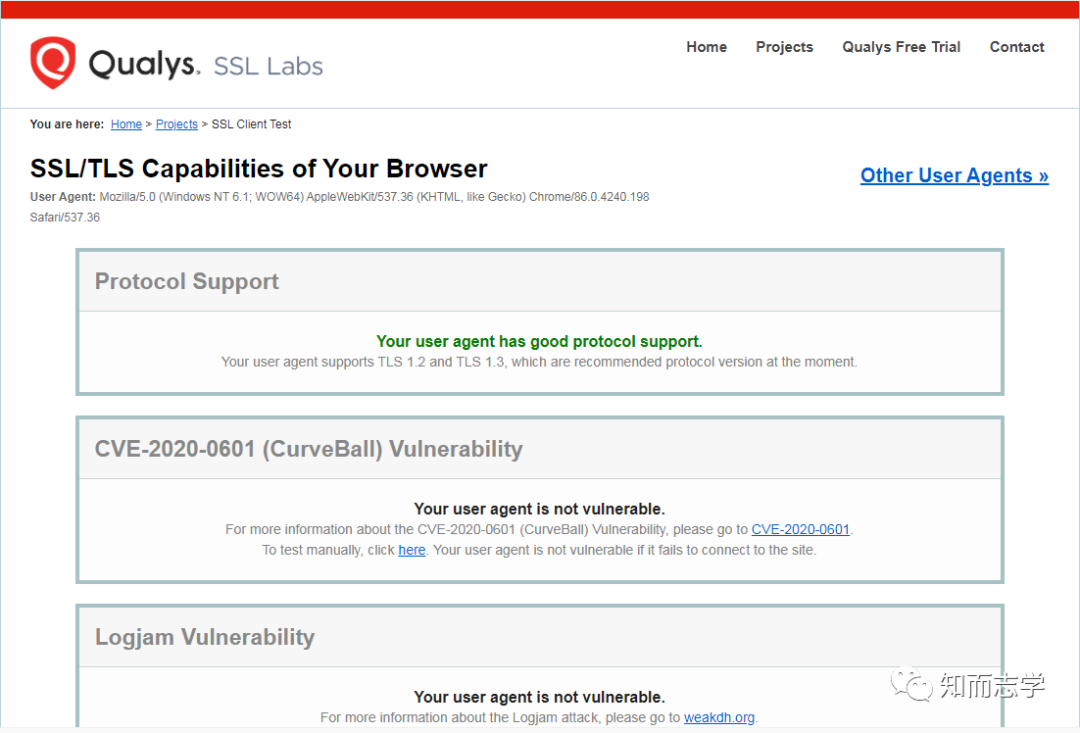Click the Logjam 'Your user agent is not vulnerable.' text
The width and height of the screenshot is (1080, 733).
[539, 697]
